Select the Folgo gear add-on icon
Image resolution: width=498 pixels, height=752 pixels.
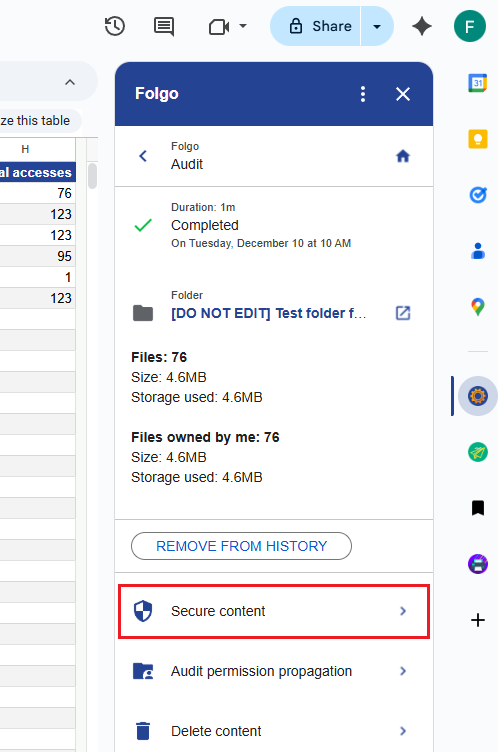pos(478,396)
